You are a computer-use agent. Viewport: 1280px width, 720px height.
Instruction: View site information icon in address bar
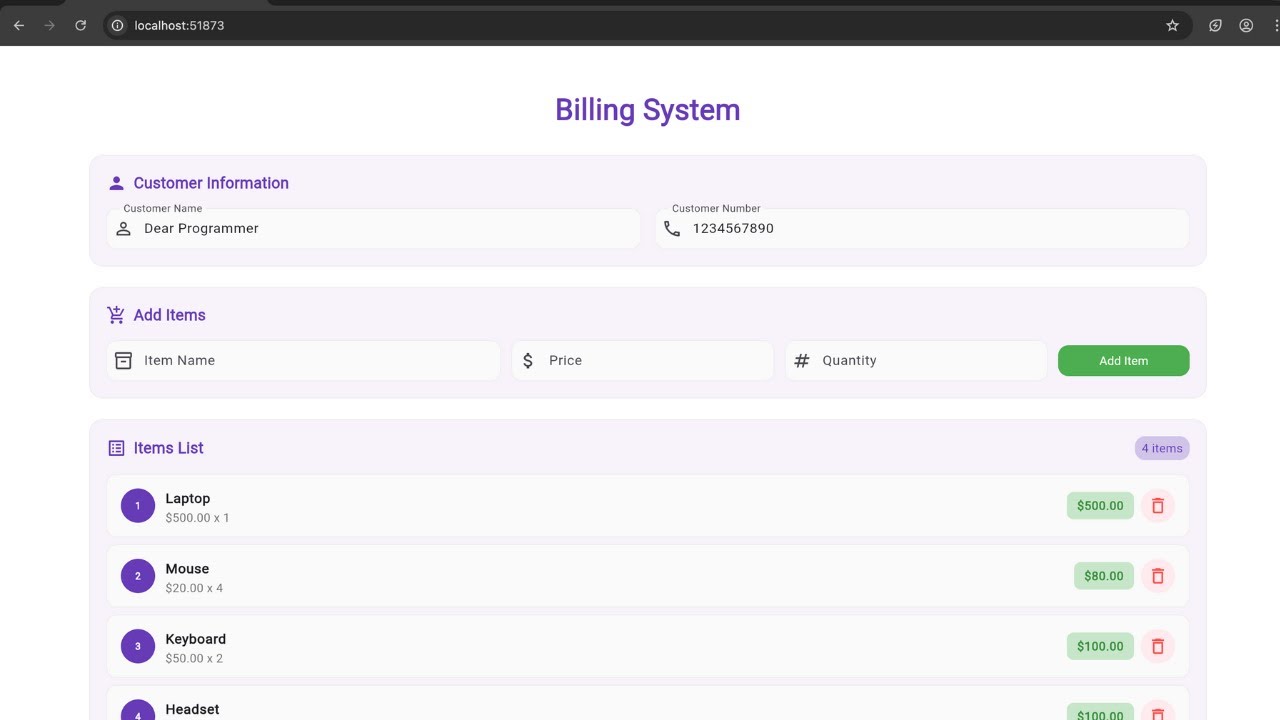click(118, 26)
